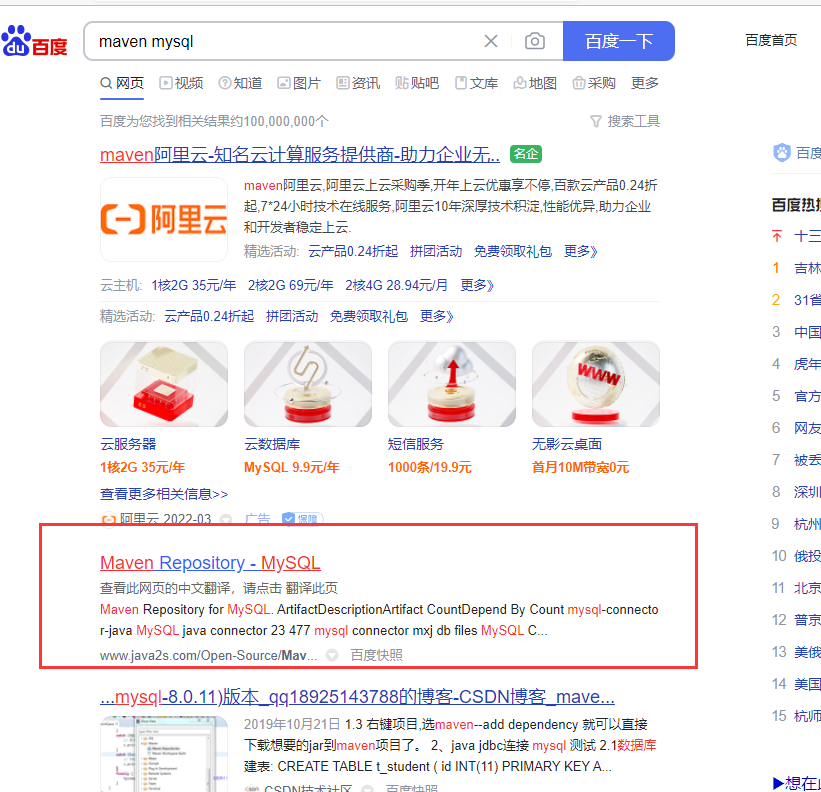
Task: Click Baidu shield icon in right panel
Action: pyautogui.click(x=782, y=152)
